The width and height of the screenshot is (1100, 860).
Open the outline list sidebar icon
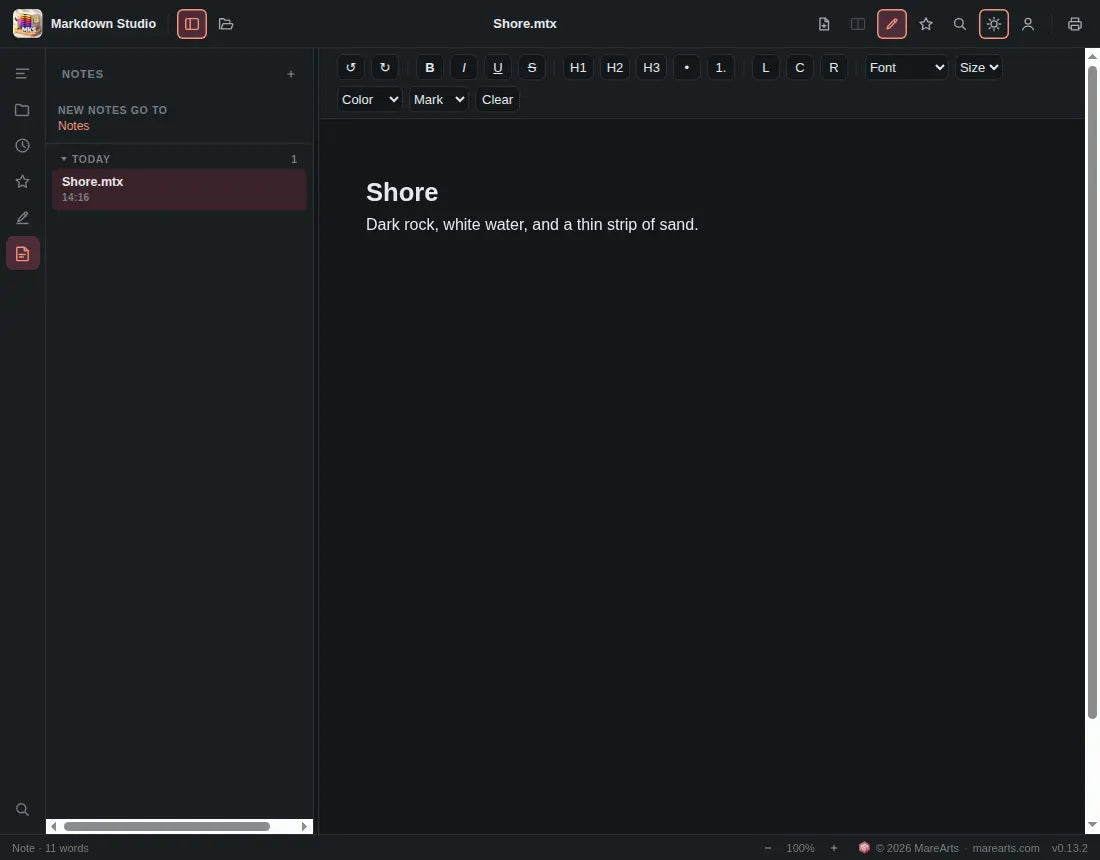[22, 74]
